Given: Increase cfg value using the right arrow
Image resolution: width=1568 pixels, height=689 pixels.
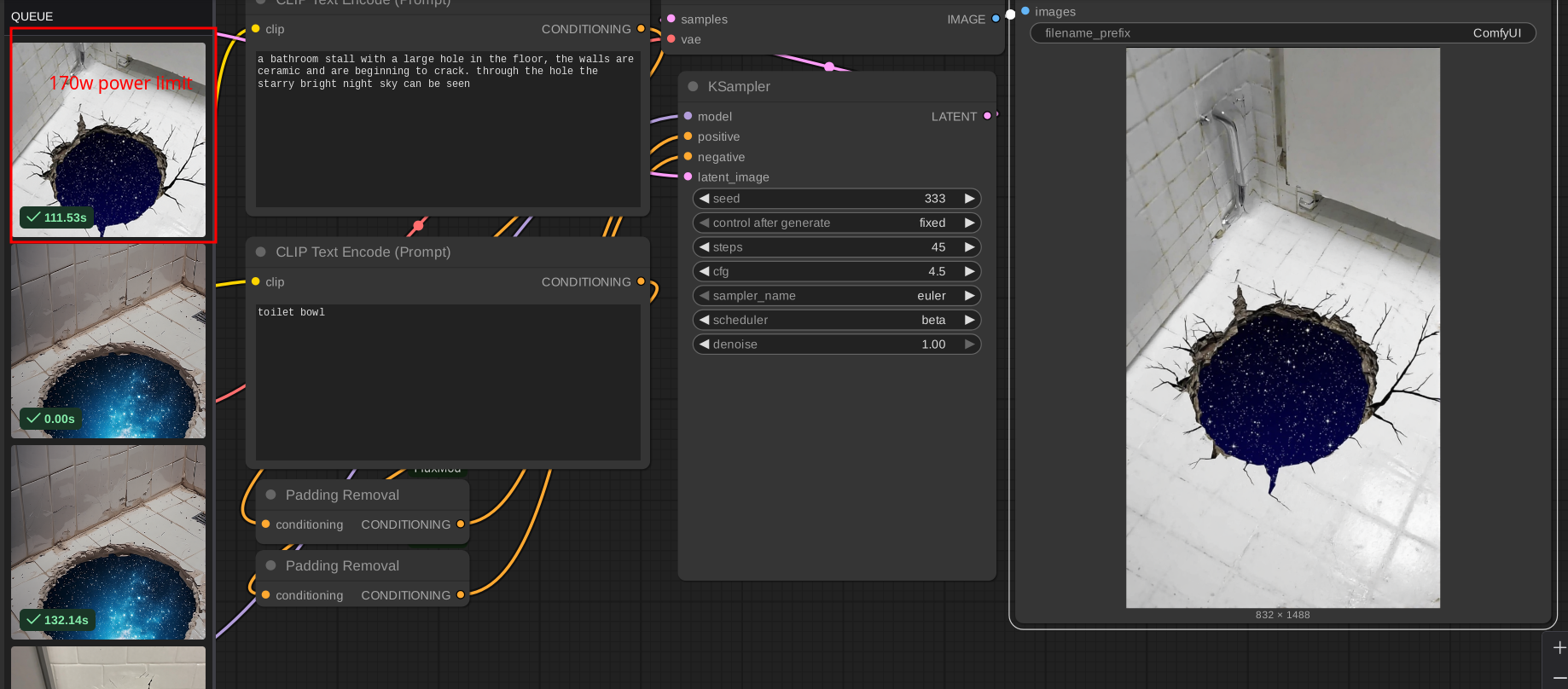Looking at the screenshot, I should (969, 272).
